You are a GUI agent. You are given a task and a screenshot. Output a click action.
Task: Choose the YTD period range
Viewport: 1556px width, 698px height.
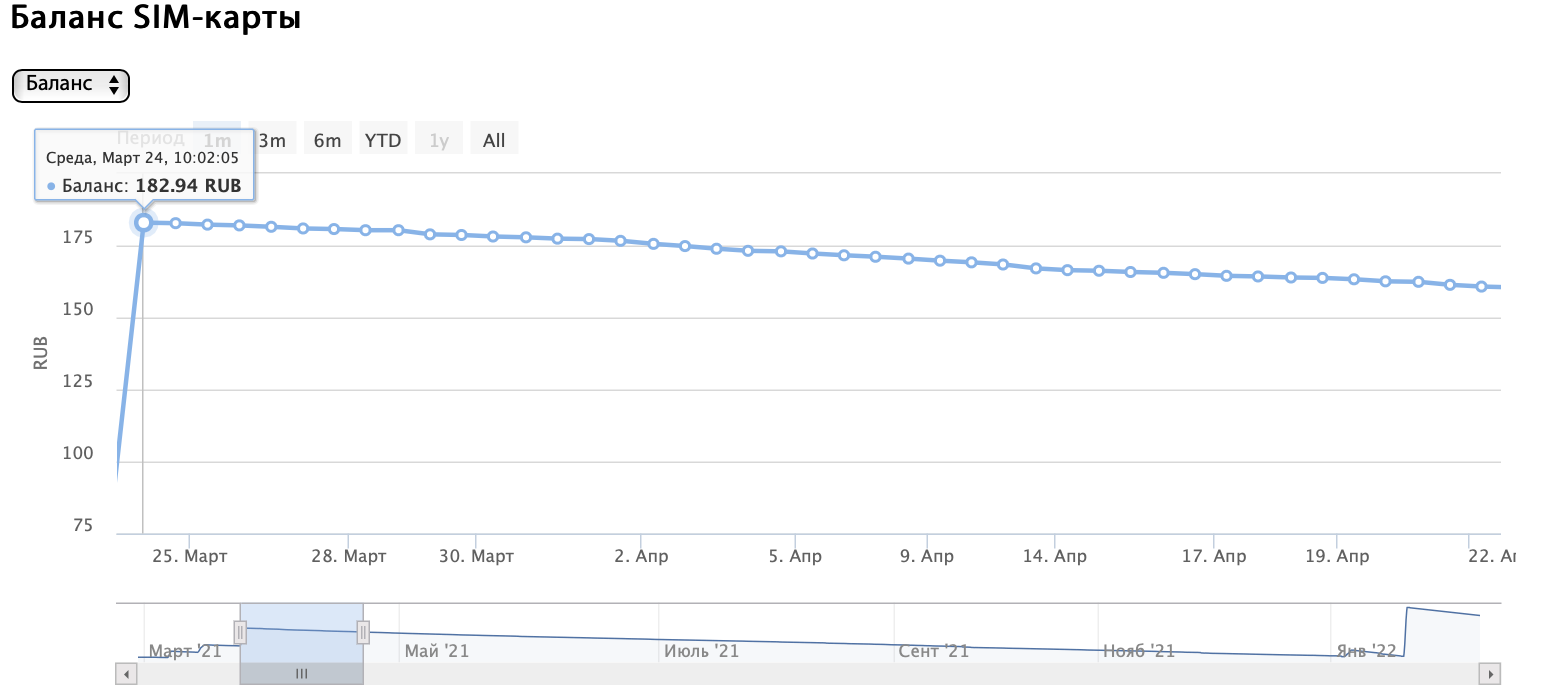click(383, 140)
